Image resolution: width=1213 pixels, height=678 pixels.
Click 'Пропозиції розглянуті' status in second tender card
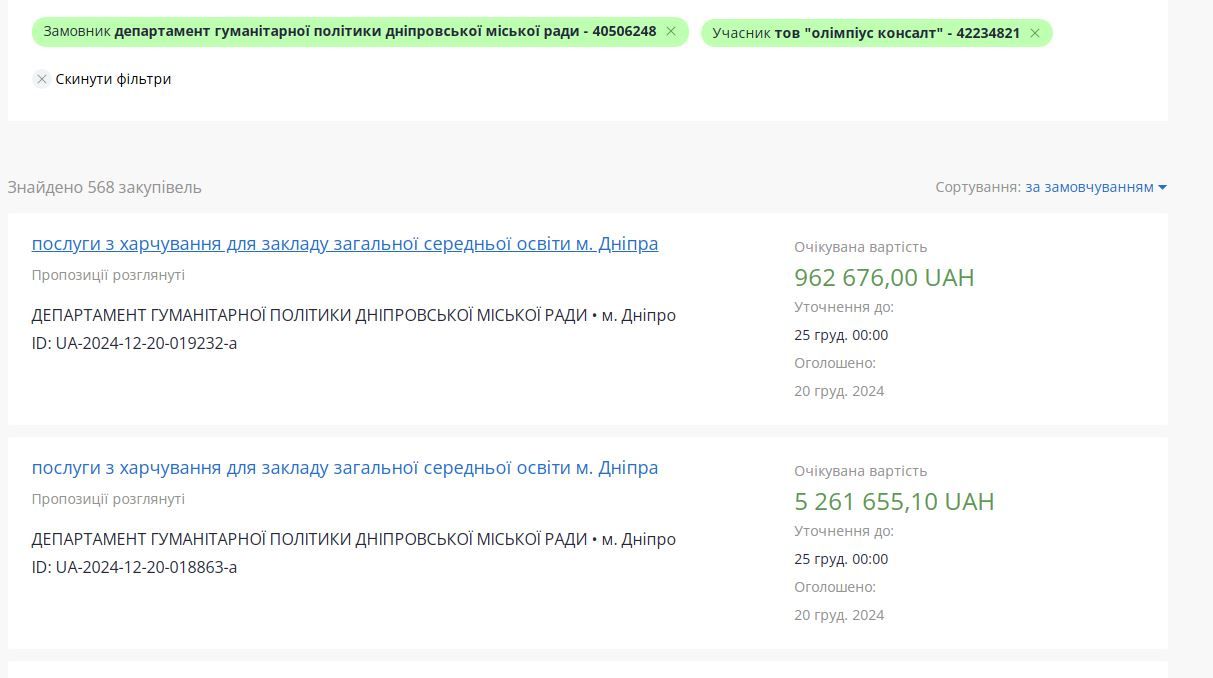(x=108, y=499)
